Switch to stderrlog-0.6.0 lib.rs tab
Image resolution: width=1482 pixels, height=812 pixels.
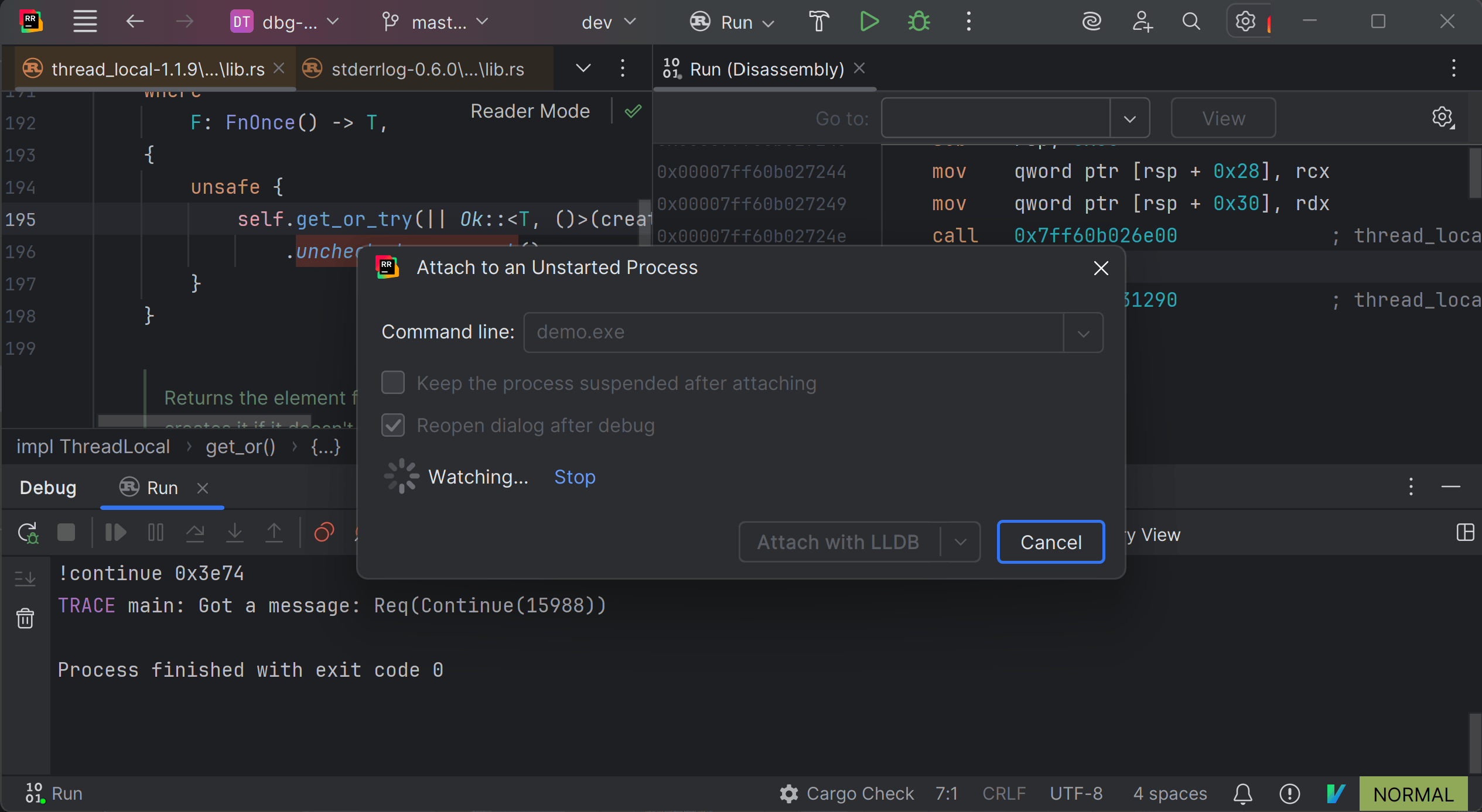click(427, 69)
